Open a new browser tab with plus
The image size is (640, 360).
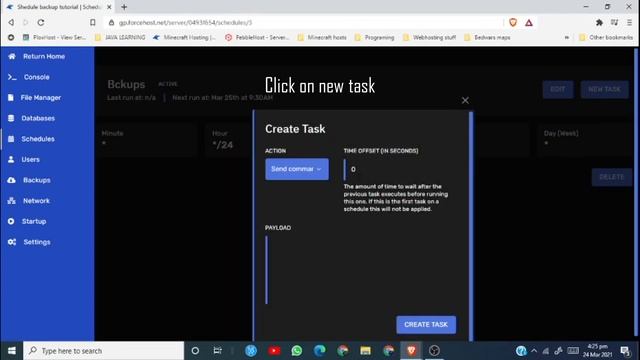click(x=124, y=7)
